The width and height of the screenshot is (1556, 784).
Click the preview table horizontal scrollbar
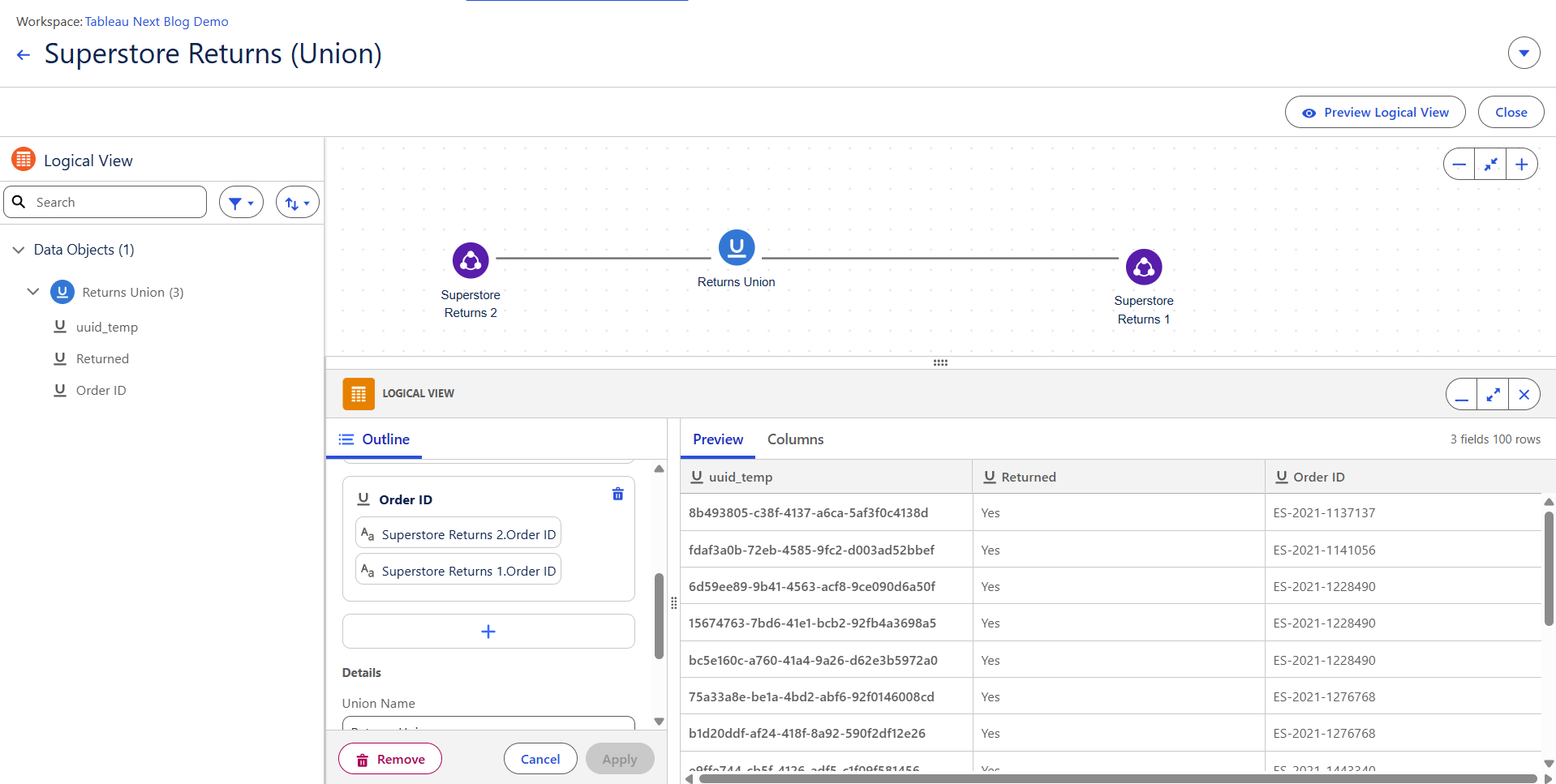click(x=1117, y=778)
